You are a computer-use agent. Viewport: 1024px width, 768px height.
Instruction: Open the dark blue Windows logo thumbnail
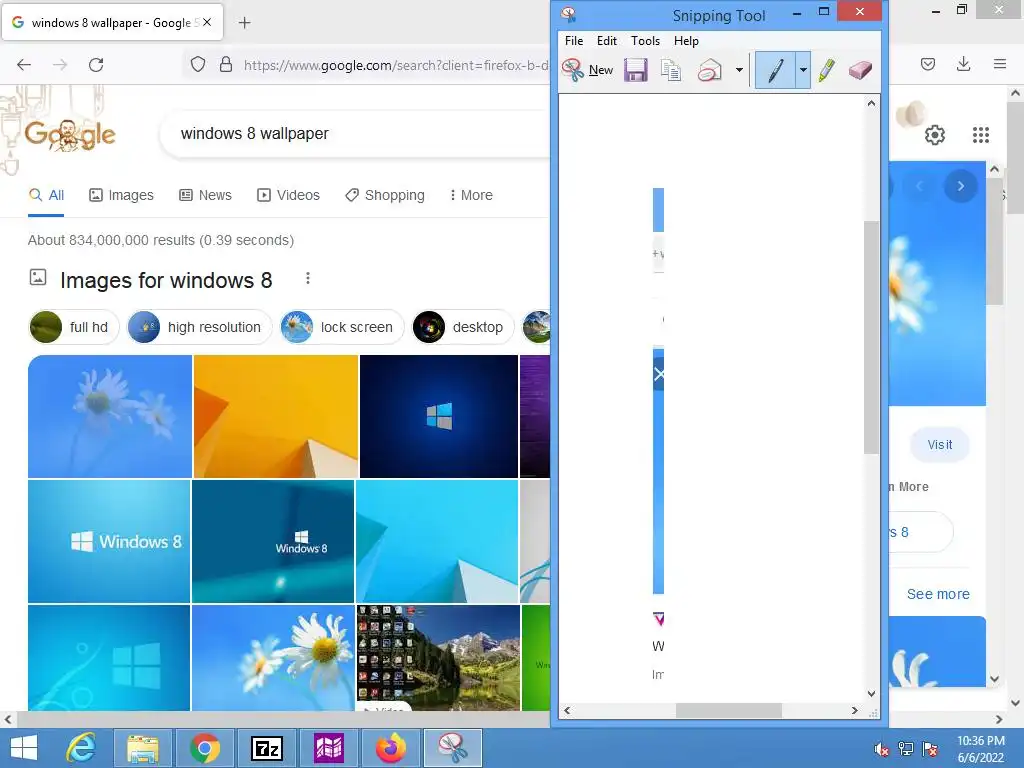tap(439, 416)
